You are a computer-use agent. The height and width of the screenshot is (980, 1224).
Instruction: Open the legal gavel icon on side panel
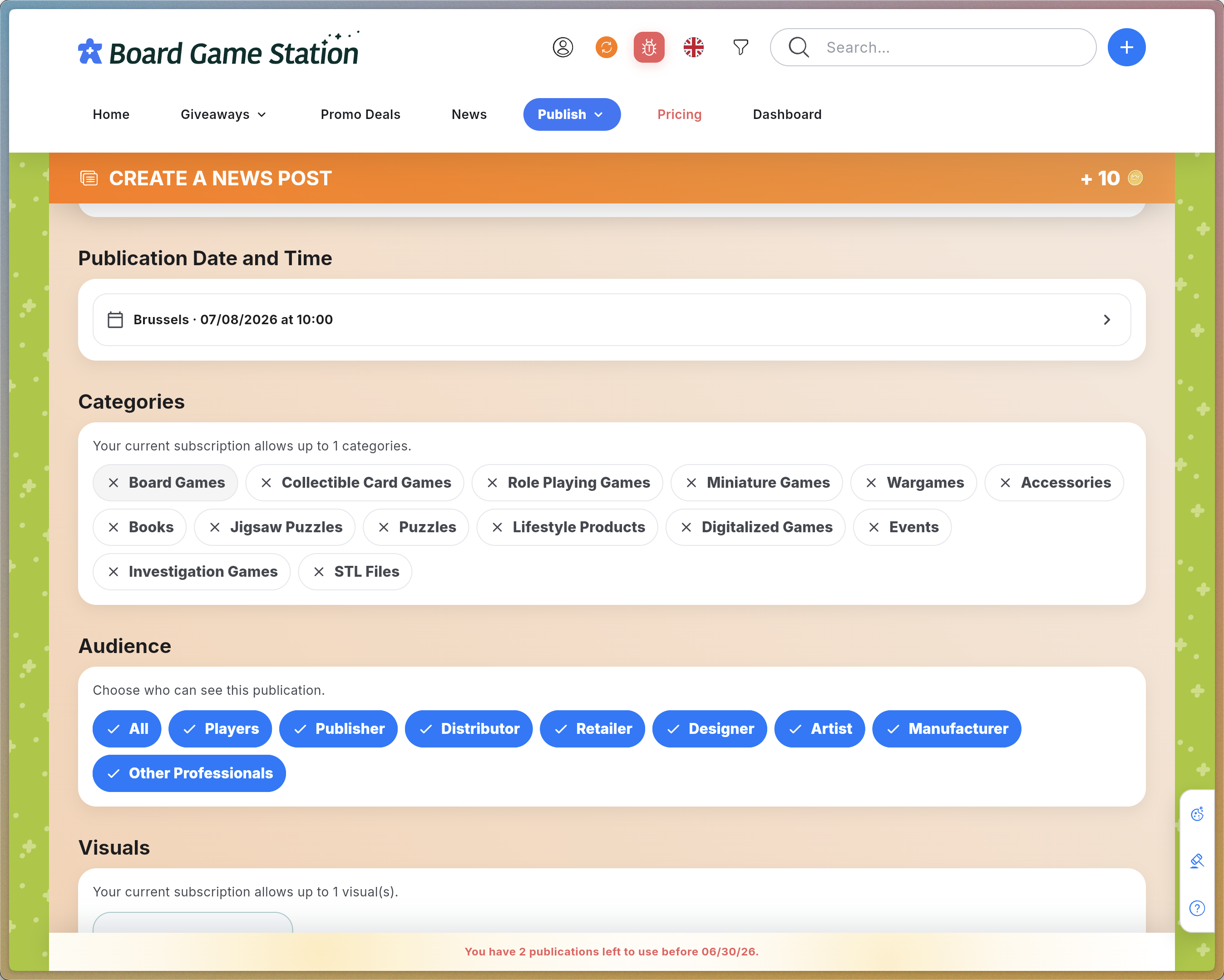[x=1197, y=861]
